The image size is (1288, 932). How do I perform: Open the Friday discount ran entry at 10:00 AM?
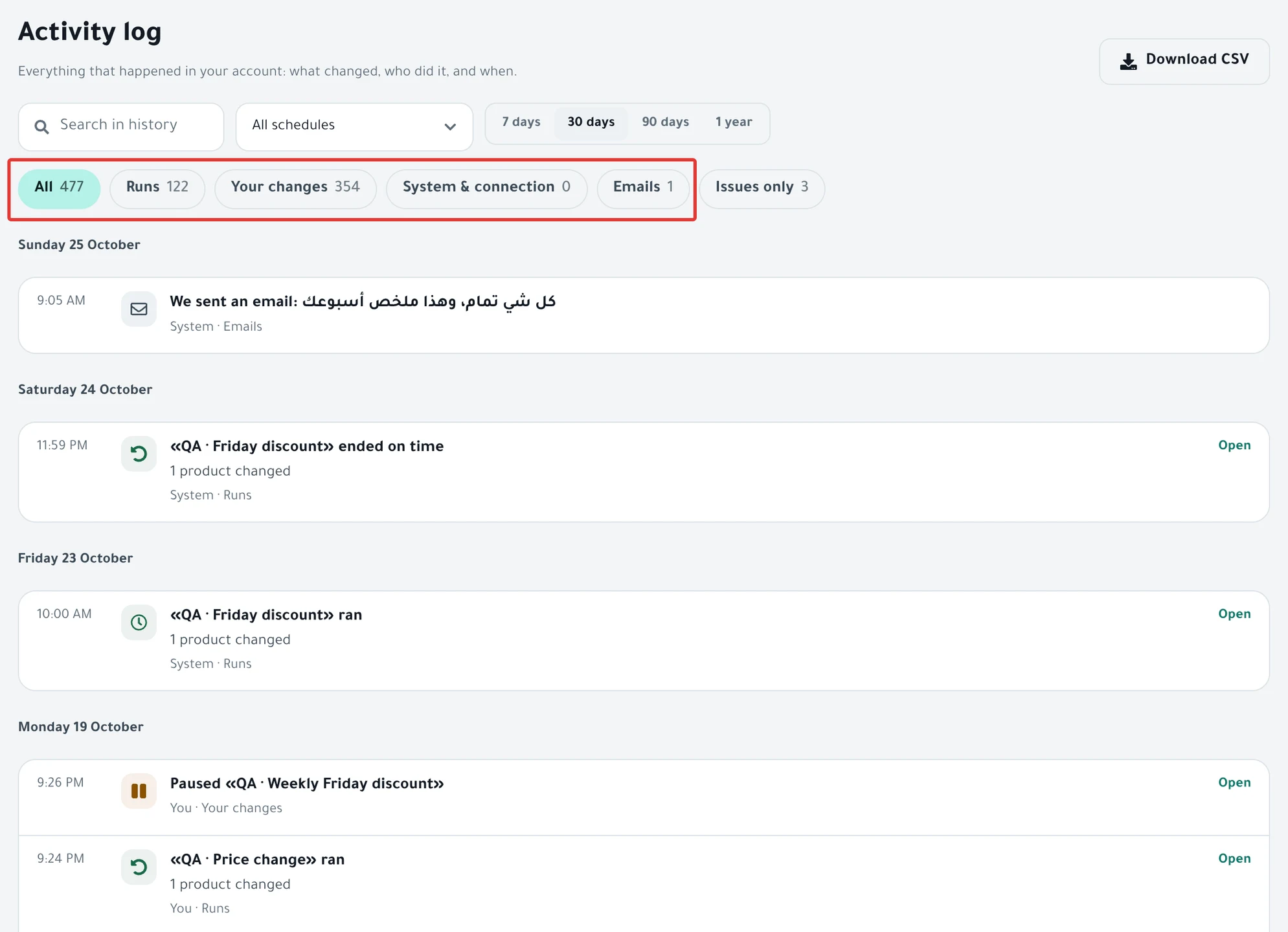1234,614
